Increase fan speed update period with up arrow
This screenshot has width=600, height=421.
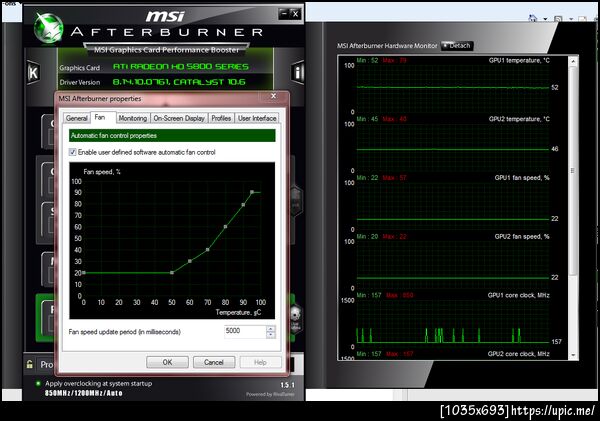tap(271, 329)
